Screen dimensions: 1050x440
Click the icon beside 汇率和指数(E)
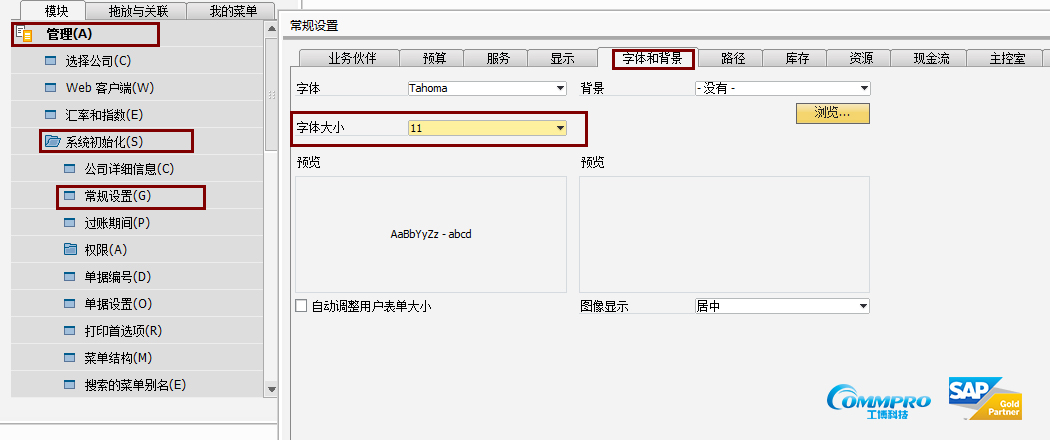(x=51, y=115)
